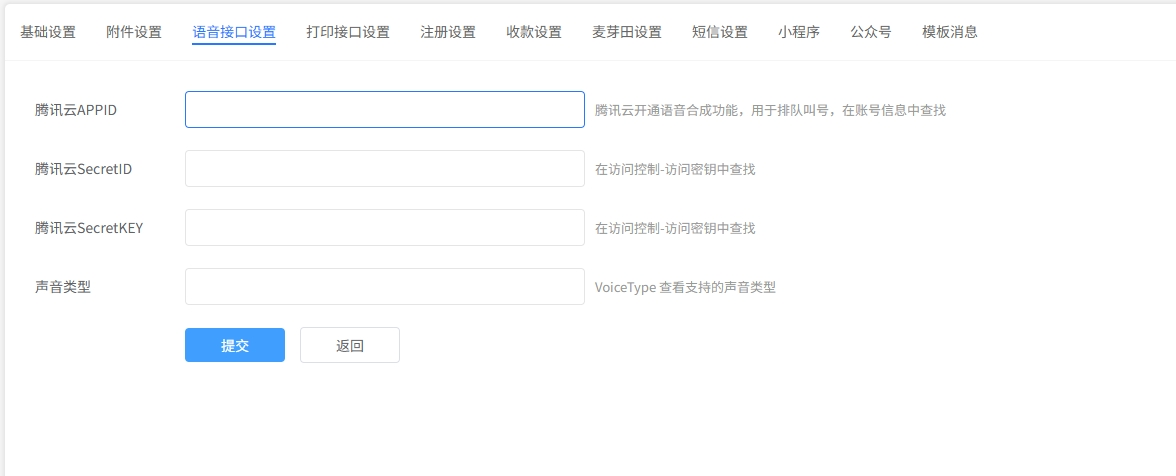
Task: Select the 语音接口设置 tab
Action: tap(234, 32)
